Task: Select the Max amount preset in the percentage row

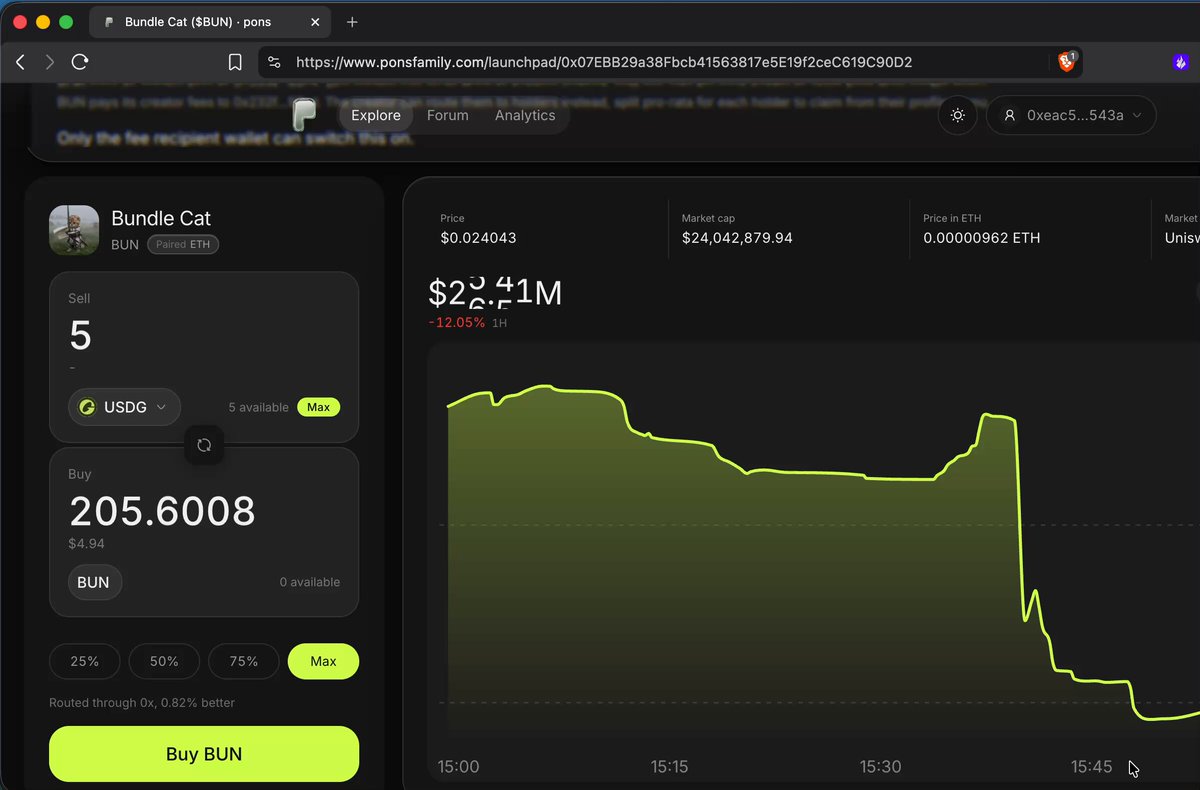Action: (x=323, y=661)
